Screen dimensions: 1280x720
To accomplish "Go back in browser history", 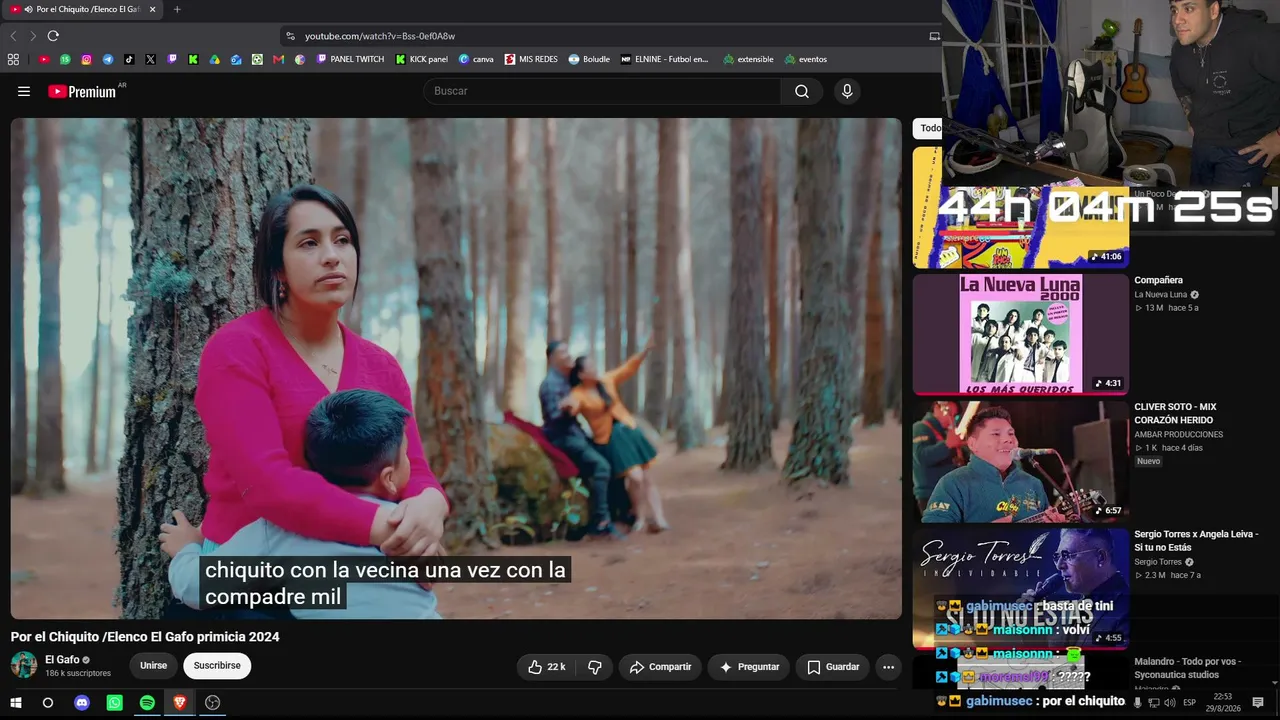I will tap(13, 36).
